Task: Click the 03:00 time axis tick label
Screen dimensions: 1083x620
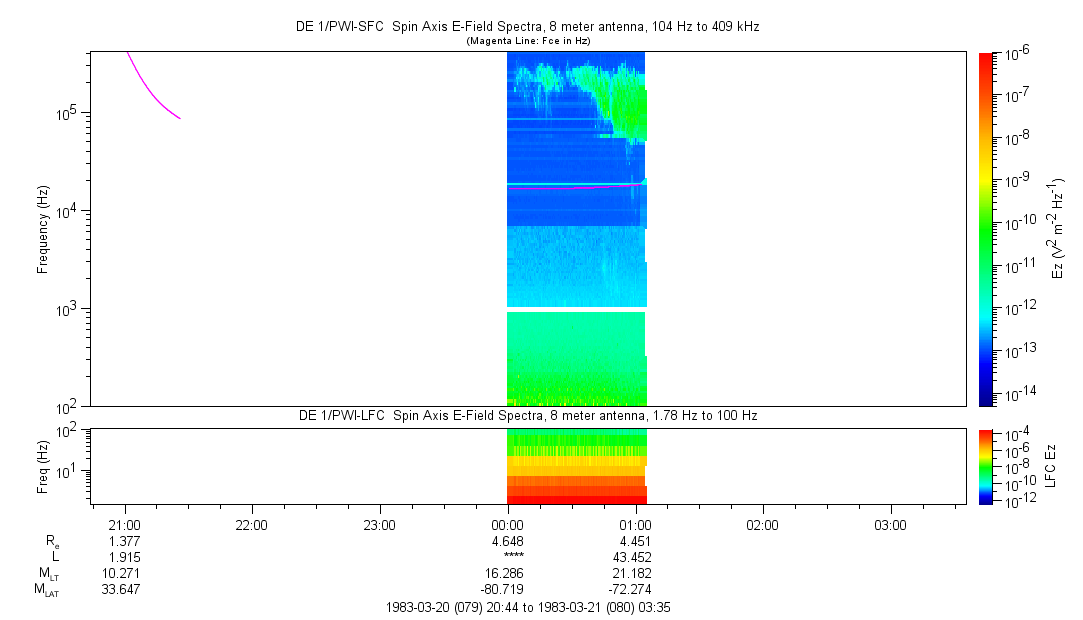Action: point(890,525)
